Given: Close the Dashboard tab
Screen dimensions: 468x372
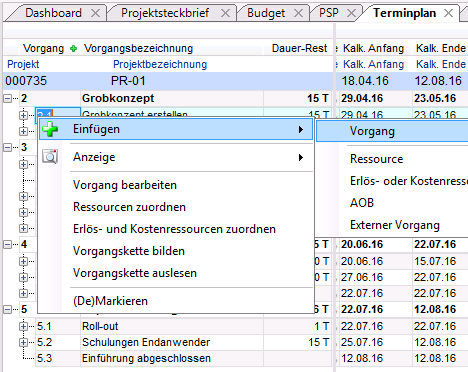Looking at the screenshot, I should pyautogui.click(x=96, y=13).
